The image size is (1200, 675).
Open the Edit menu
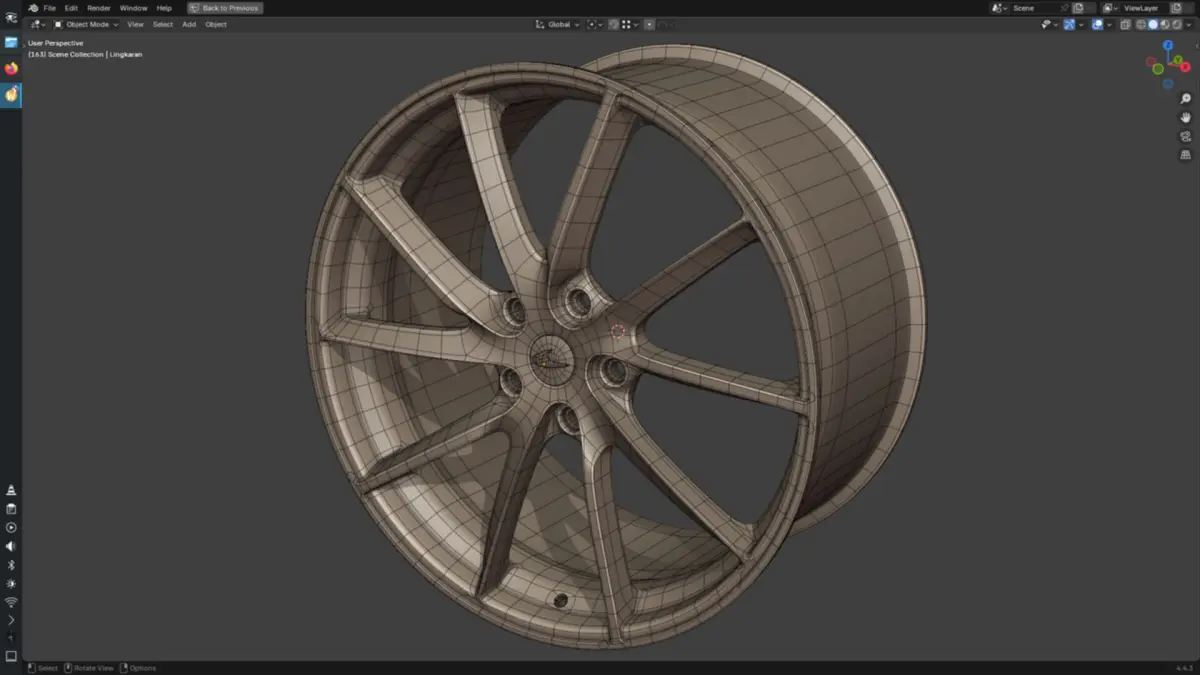(x=72, y=8)
